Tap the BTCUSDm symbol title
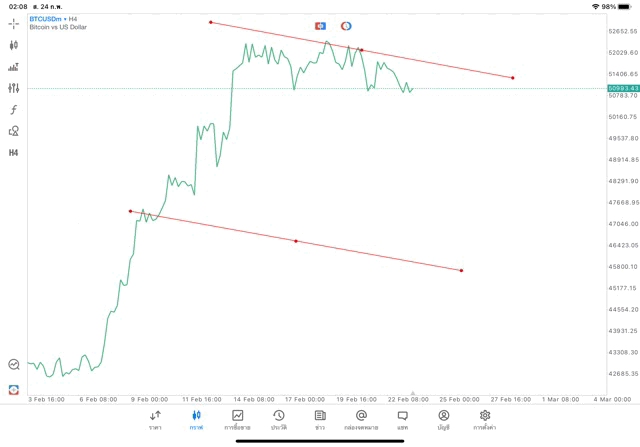 pos(47,19)
